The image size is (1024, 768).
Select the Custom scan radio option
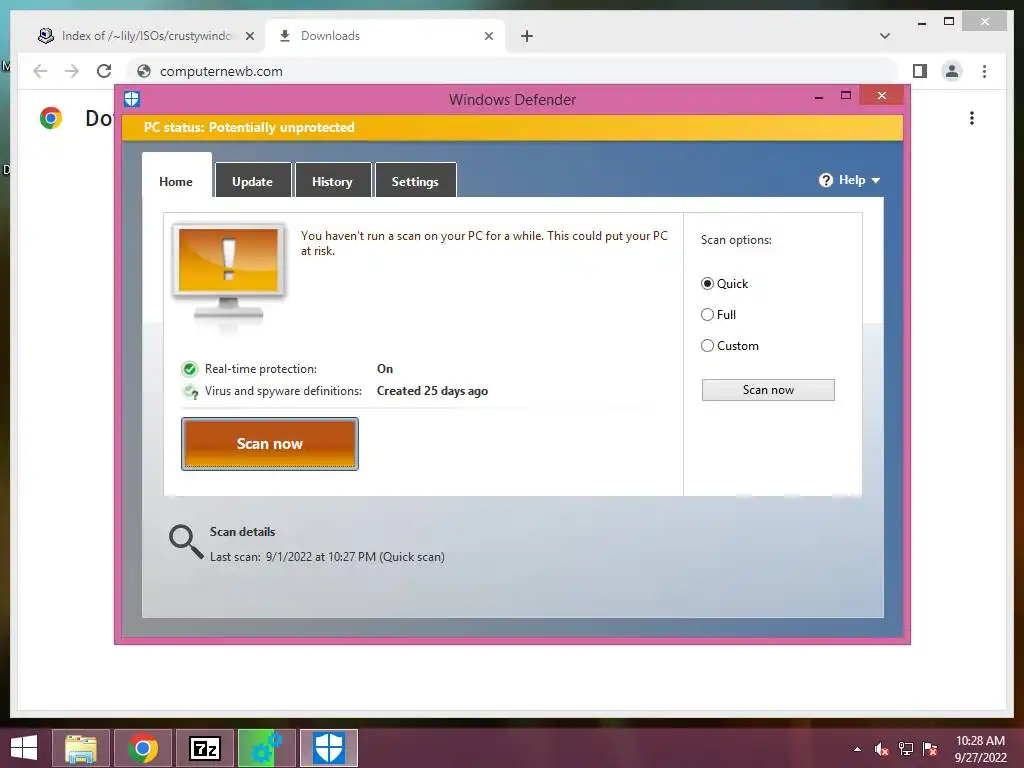click(707, 345)
